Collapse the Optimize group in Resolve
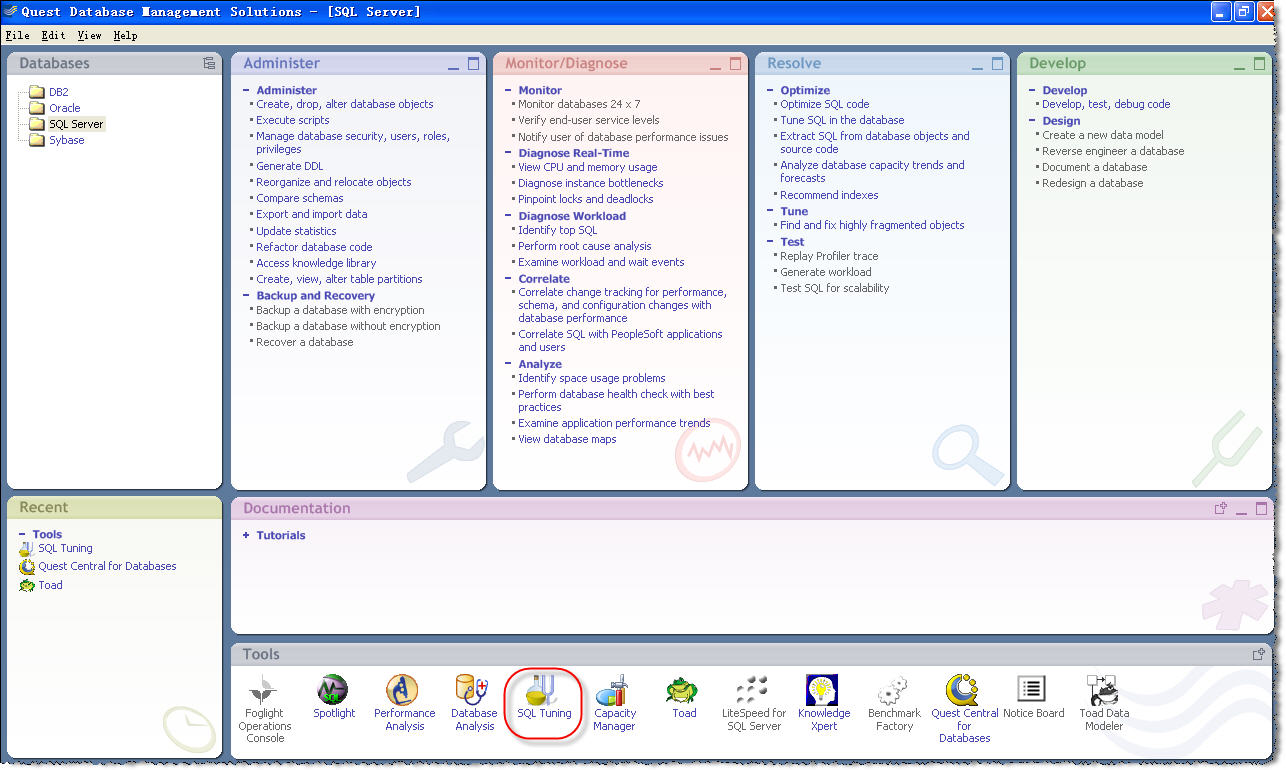Screen dimensions: 1286x770 click(771, 90)
